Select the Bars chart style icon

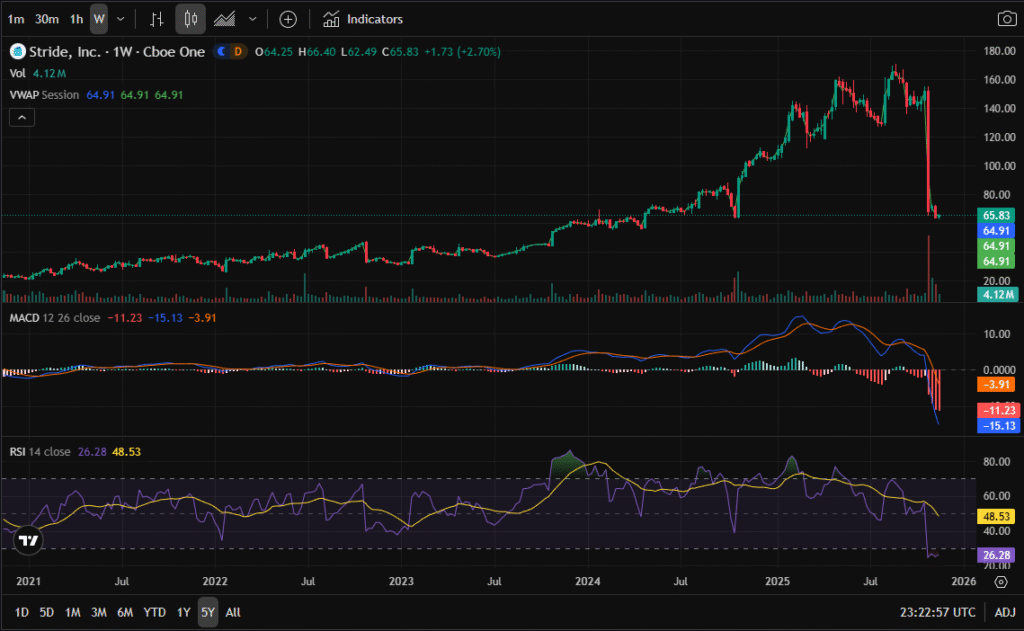pyautogui.click(x=156, y=19)
